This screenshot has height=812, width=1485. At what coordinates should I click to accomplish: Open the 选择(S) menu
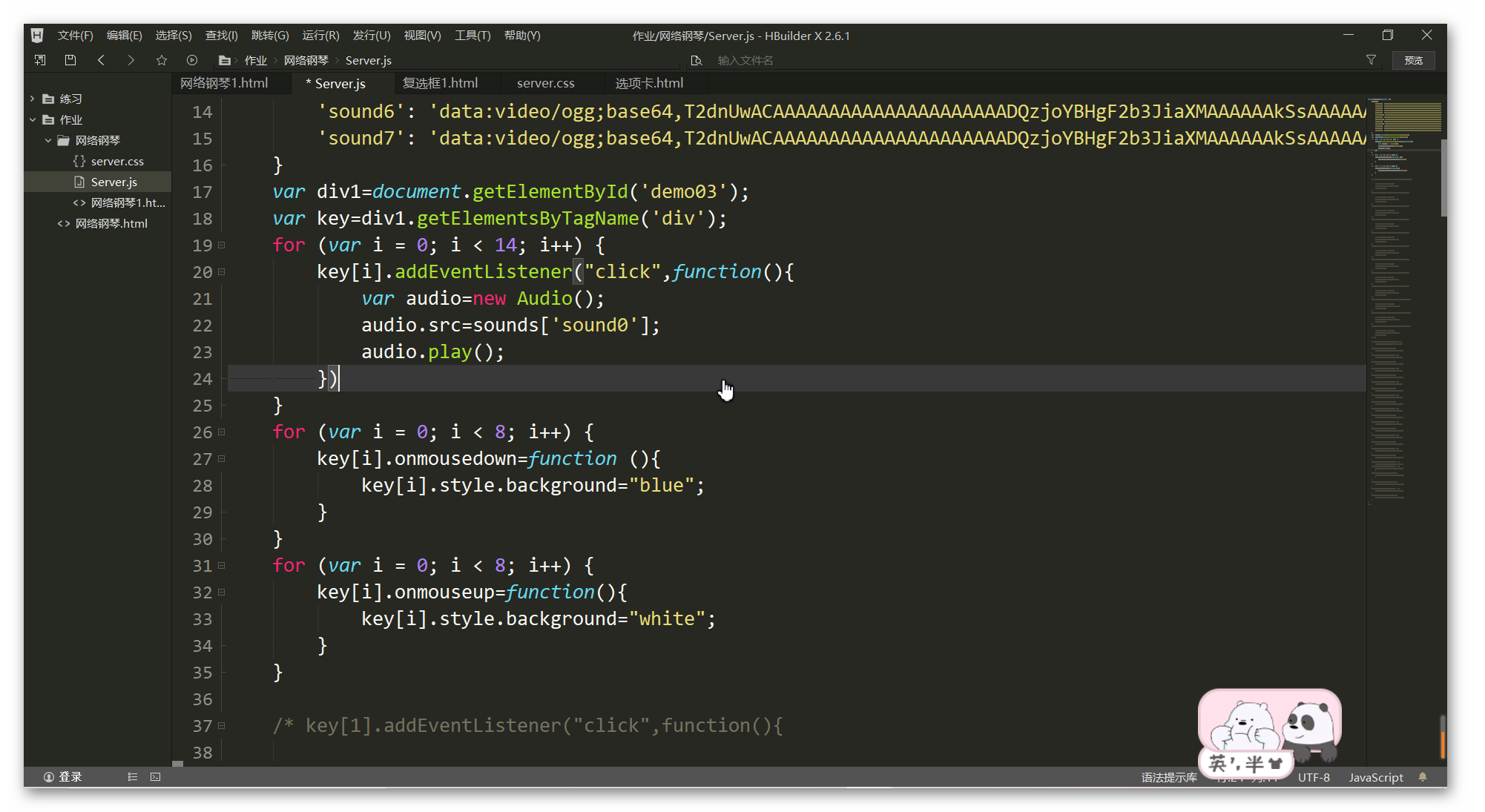[x=174, y=35]
